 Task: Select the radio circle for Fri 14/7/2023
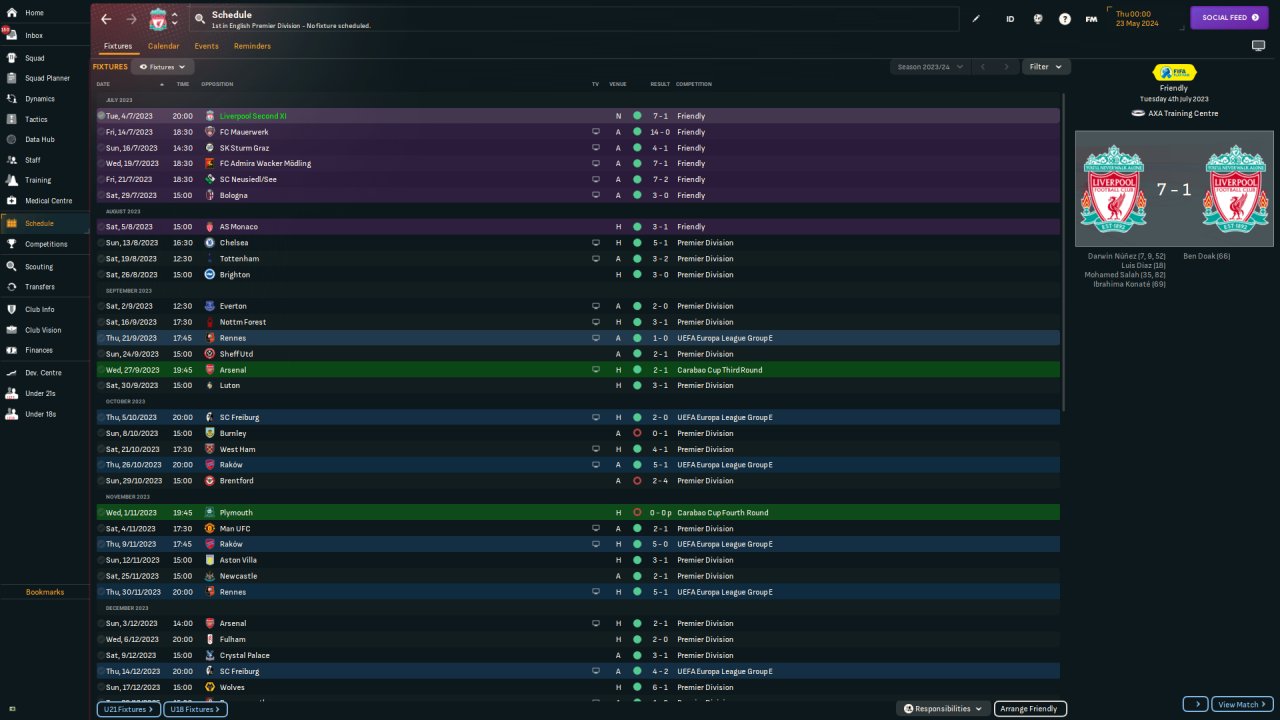point(101,132)
